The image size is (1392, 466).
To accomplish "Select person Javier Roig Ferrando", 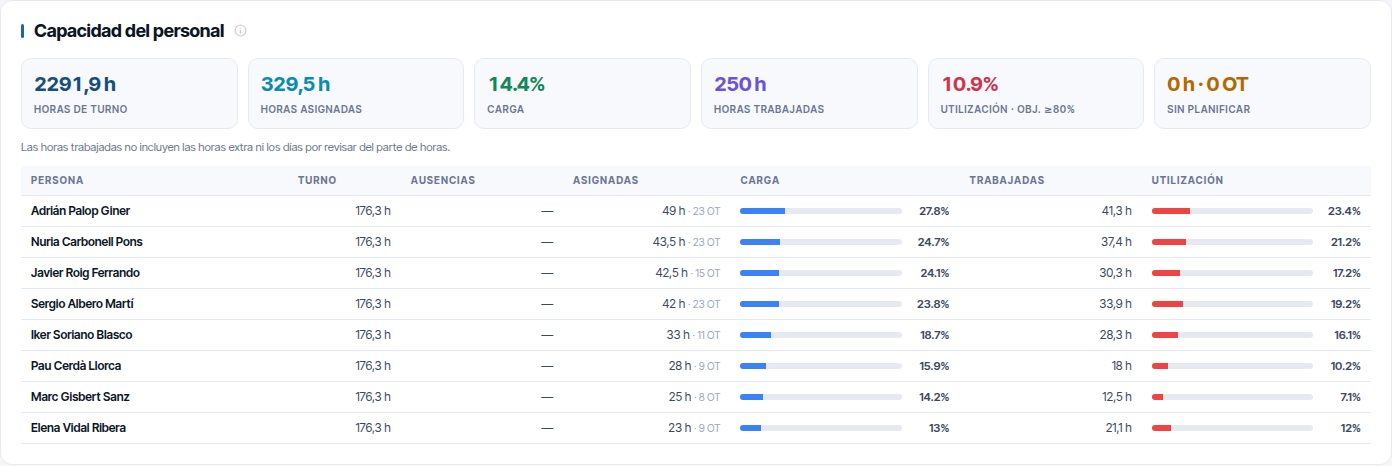I will pos(85,273).
